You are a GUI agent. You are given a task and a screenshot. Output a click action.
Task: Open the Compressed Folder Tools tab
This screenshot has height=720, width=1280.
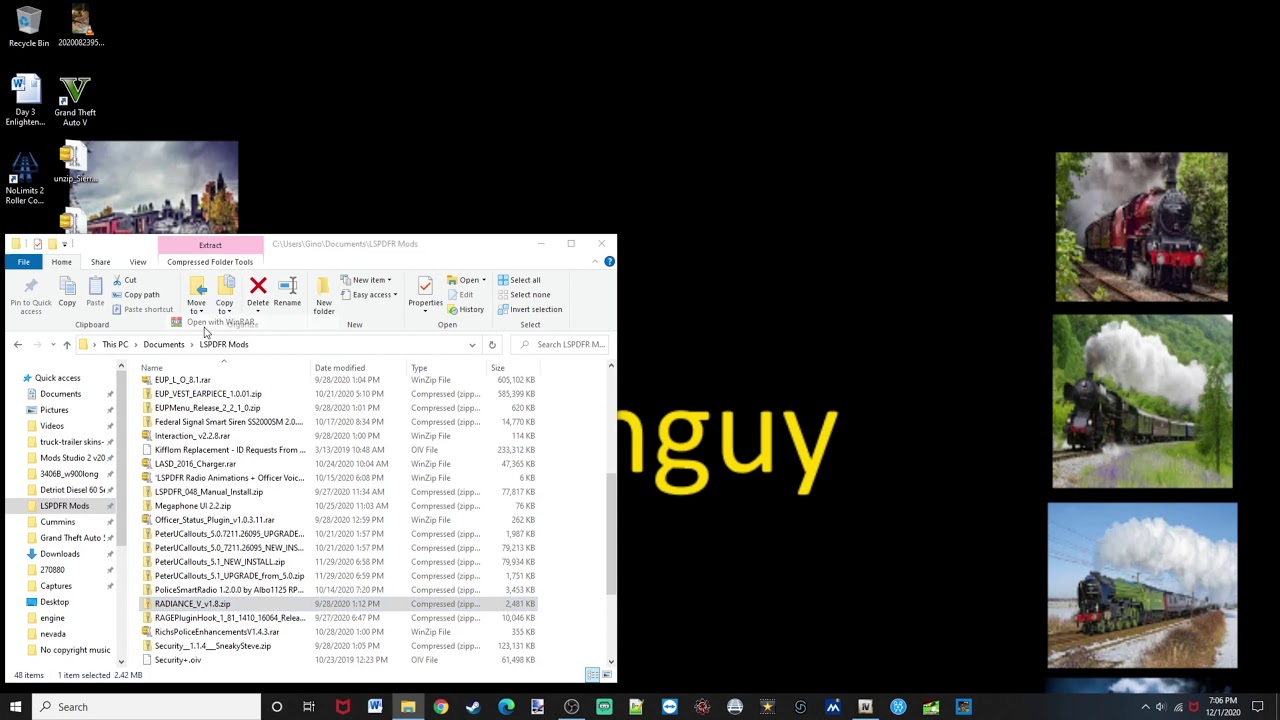tap(210, 262)
